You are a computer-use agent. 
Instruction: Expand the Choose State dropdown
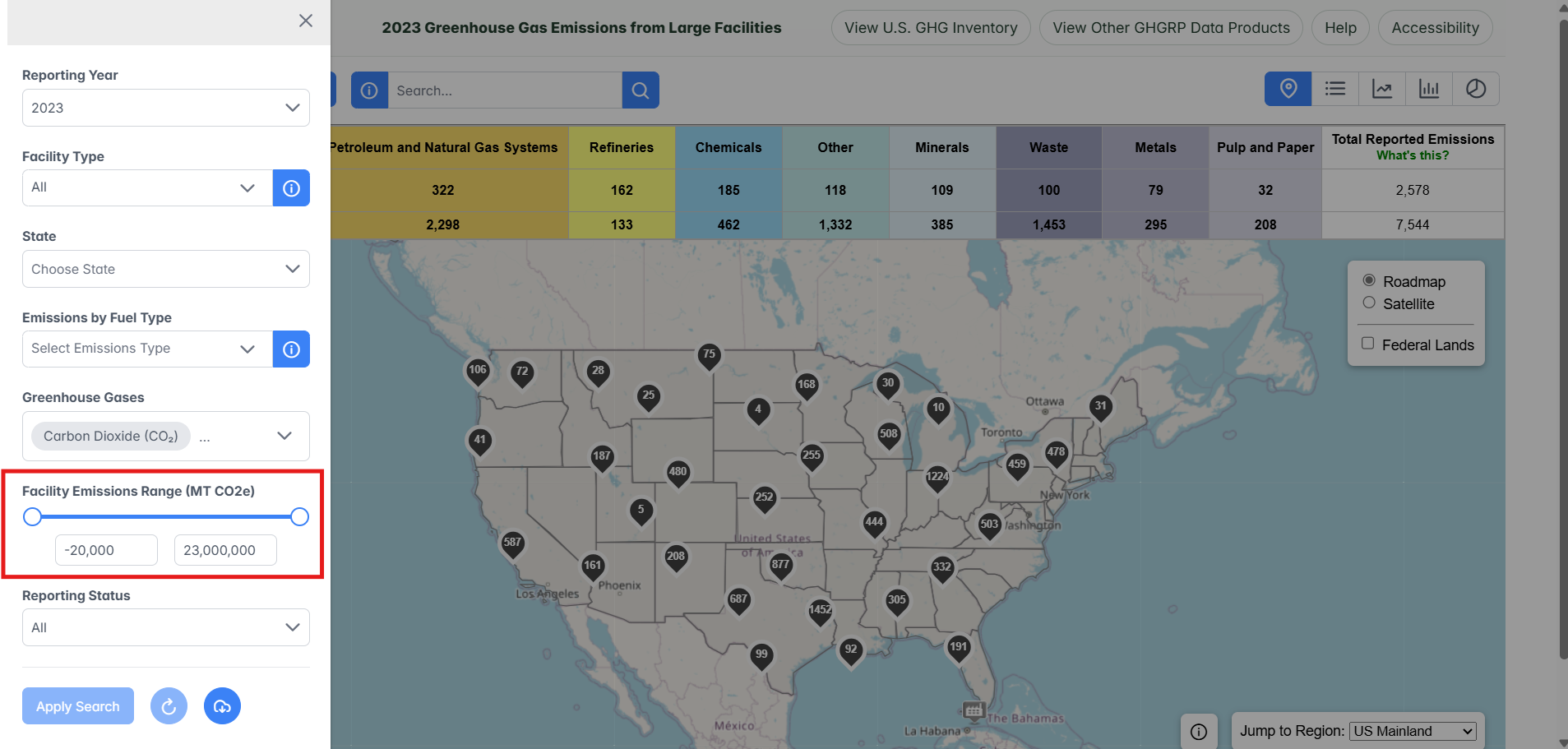pyautogui.click(x=165, y=269)
